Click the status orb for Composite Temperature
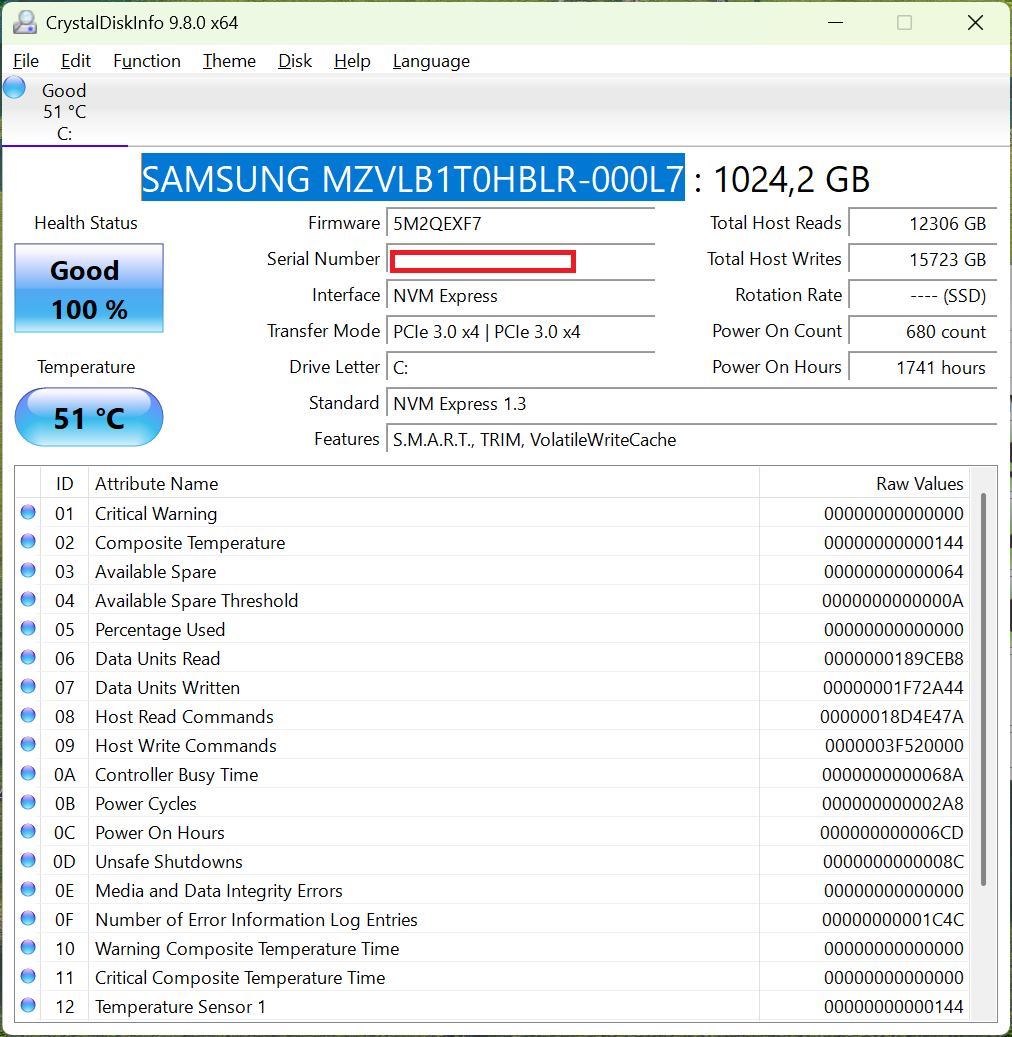The height and width of the screenshot is (1037, 1012). [28, 542]
